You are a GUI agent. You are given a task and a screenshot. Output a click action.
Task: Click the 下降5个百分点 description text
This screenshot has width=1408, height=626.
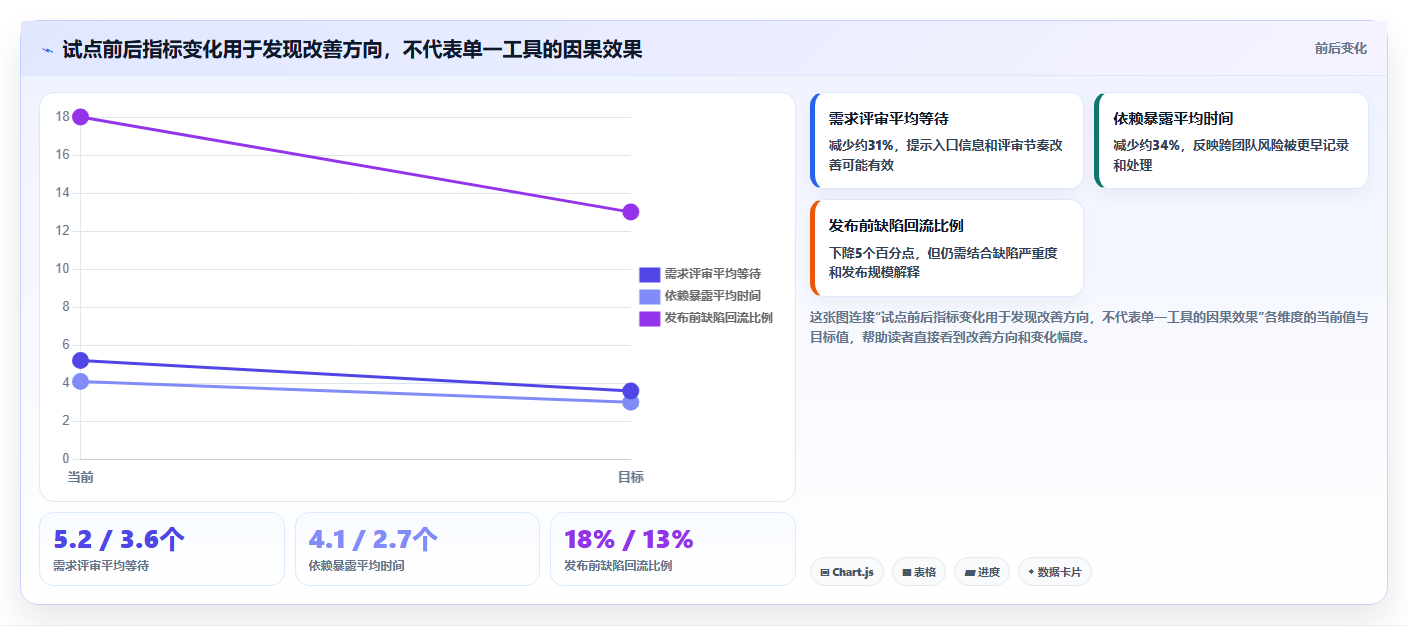tap(943, 262)
